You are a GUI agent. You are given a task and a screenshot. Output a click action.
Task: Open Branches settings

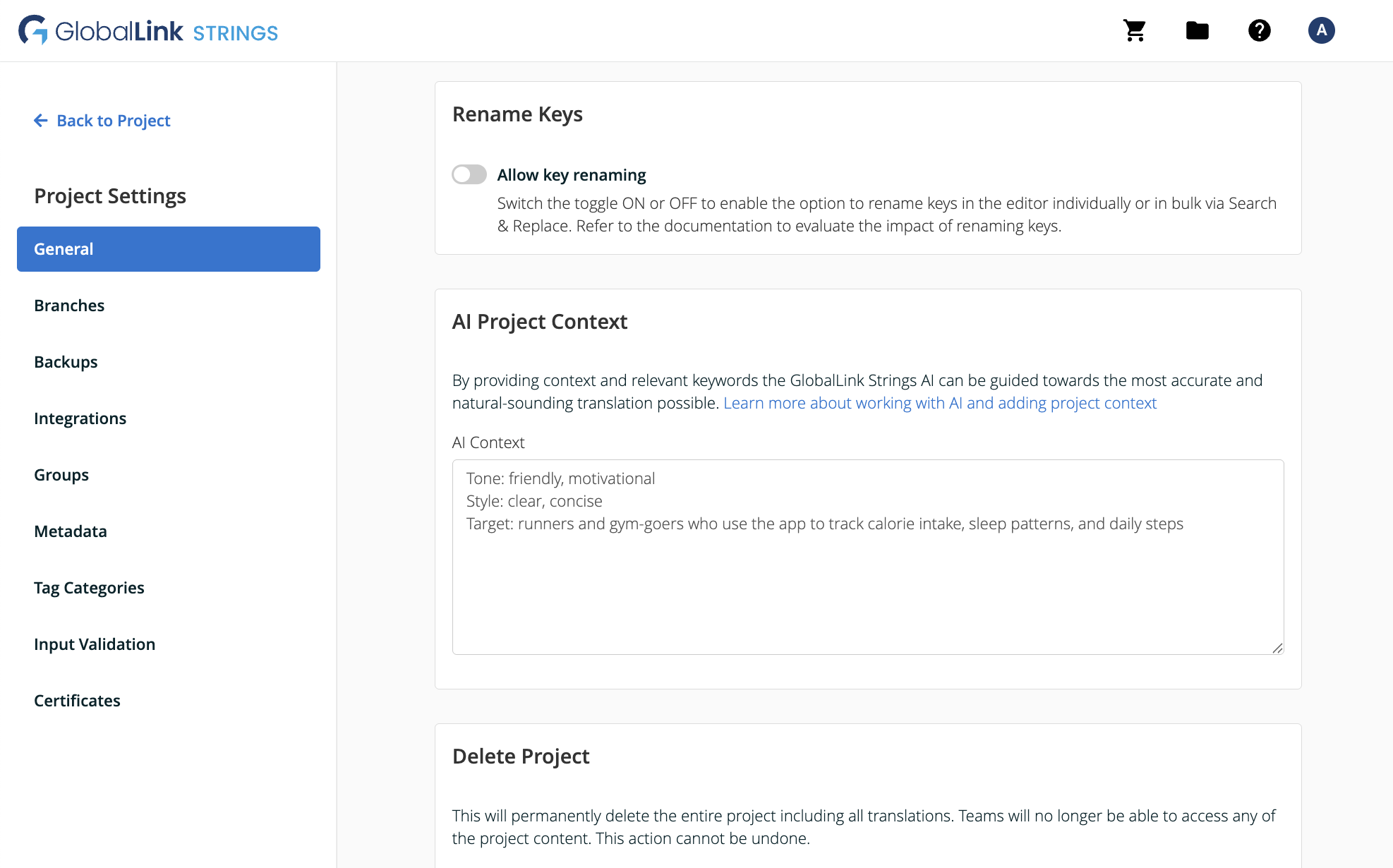pos(68,305)
